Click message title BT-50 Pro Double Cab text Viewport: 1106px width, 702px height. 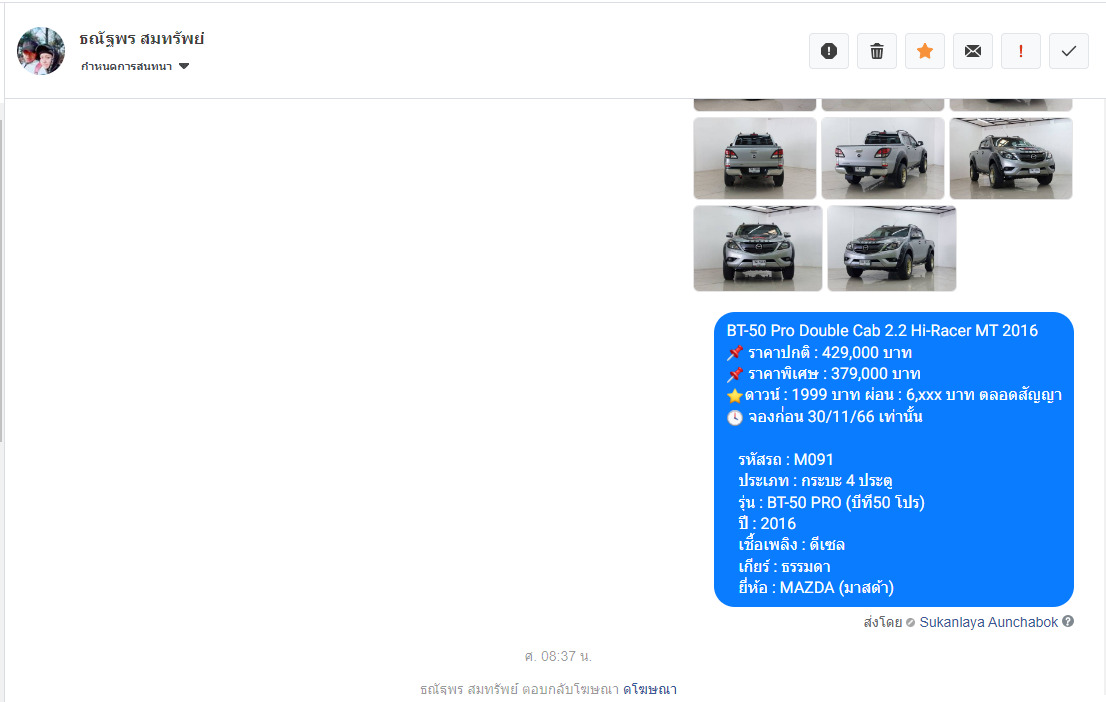882,331
